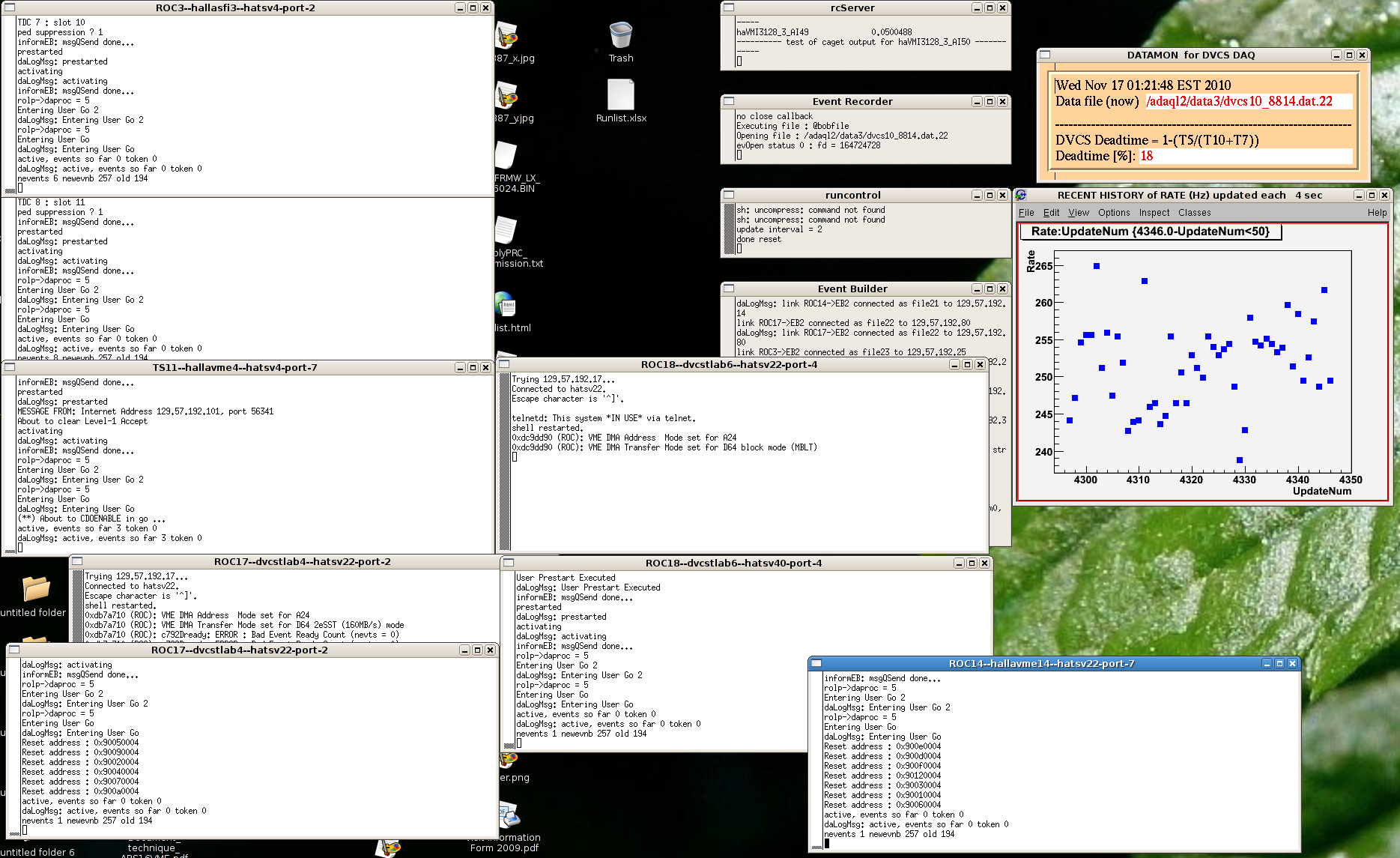Open window menu icon of Event Recorder window
Viewport: 1400px width, 858px height.
(x=729, y=101)
